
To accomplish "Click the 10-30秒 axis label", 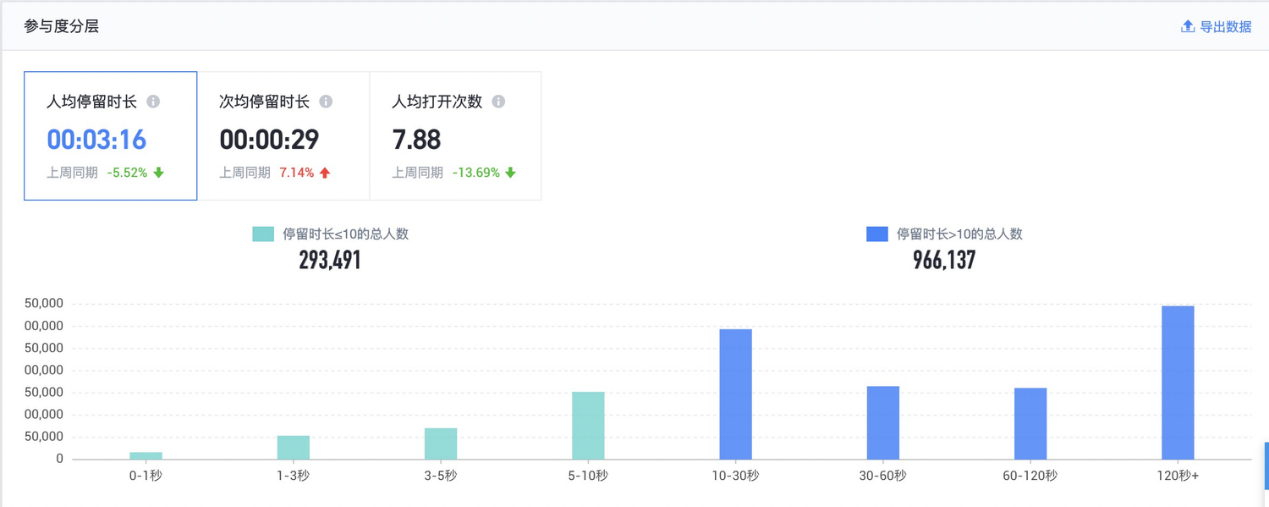I will [736, 475].
